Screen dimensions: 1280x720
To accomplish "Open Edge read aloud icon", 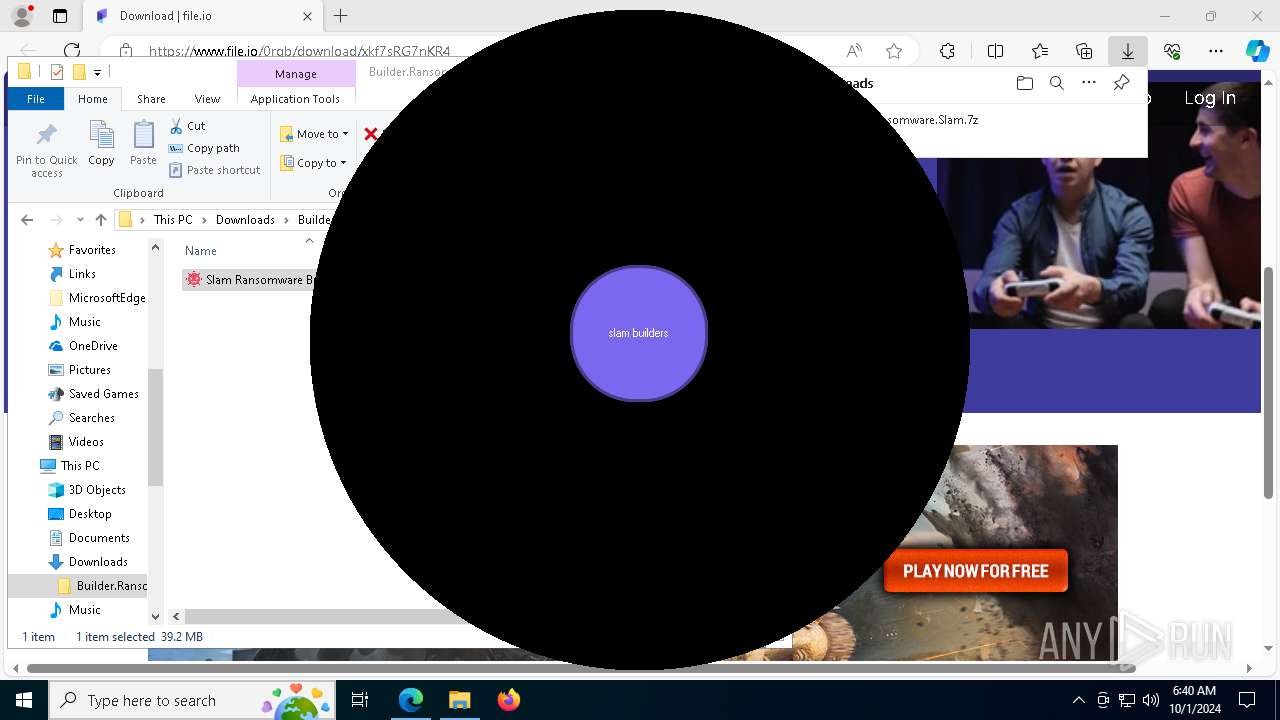I will 854,51.
